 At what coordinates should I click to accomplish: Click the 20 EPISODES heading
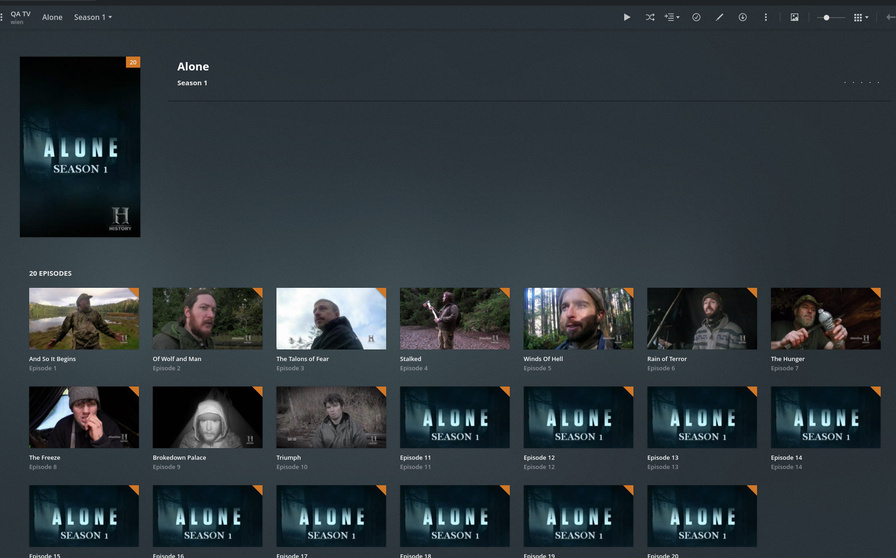[50, 273]
